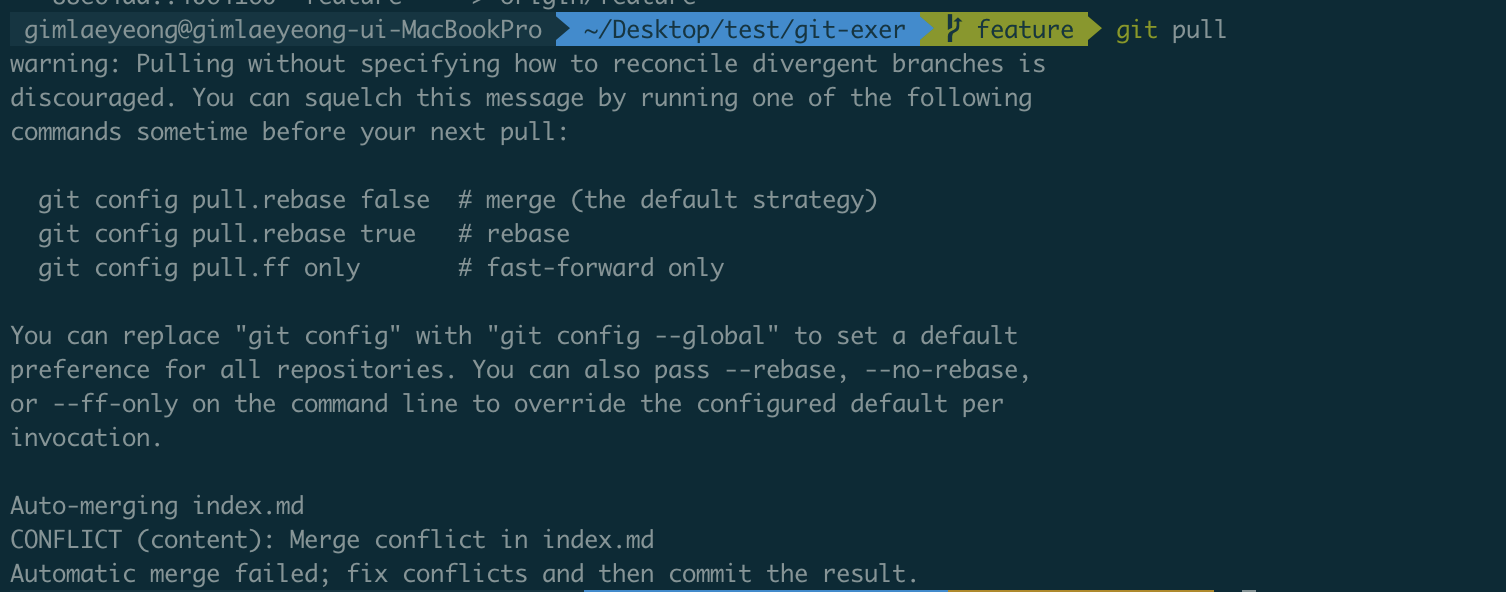Click the "git config pull.ff only" command
The image size is (1506, 592).
click(x=199, y=268)
